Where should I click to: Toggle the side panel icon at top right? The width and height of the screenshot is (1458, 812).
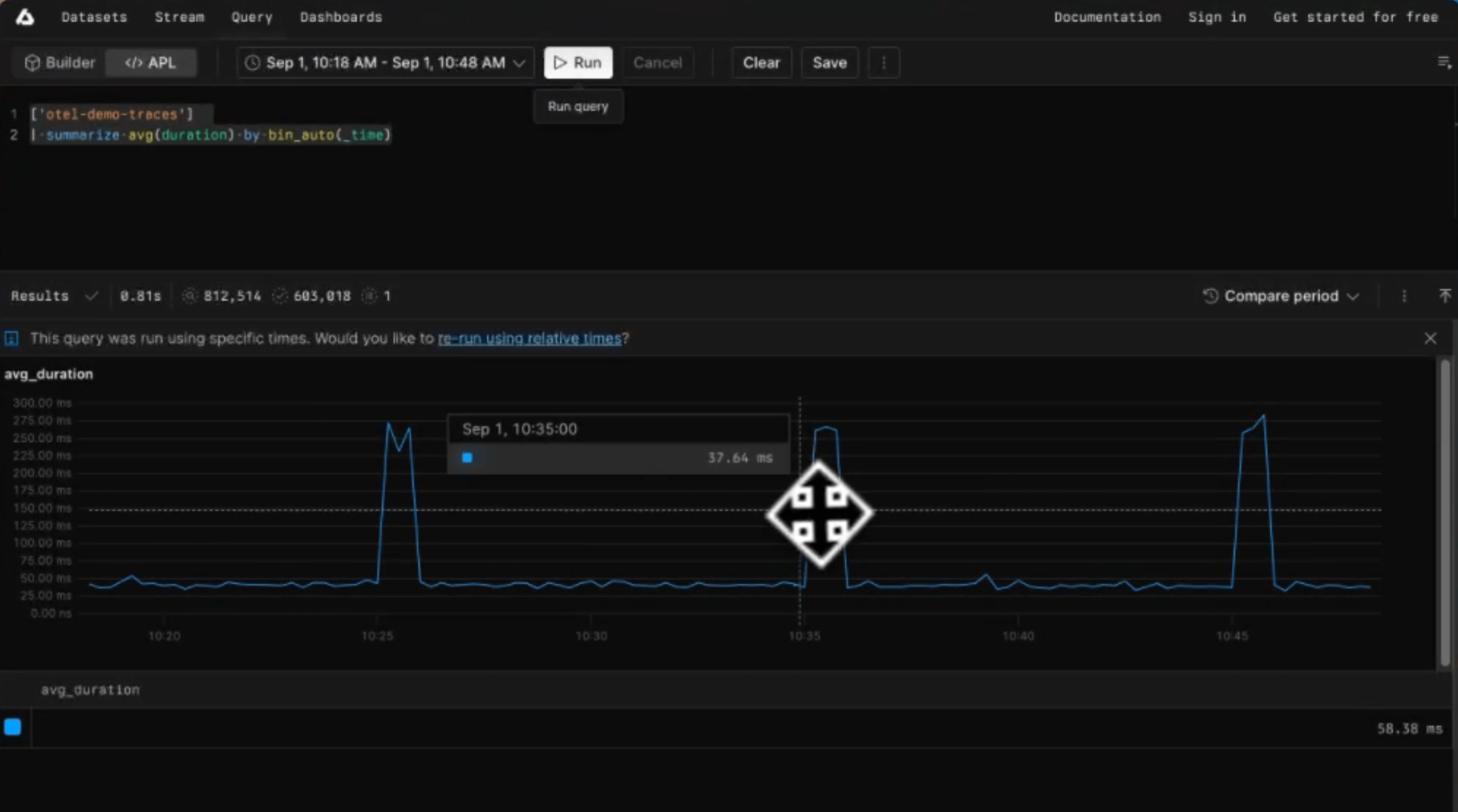click(x=1445, y=62)
